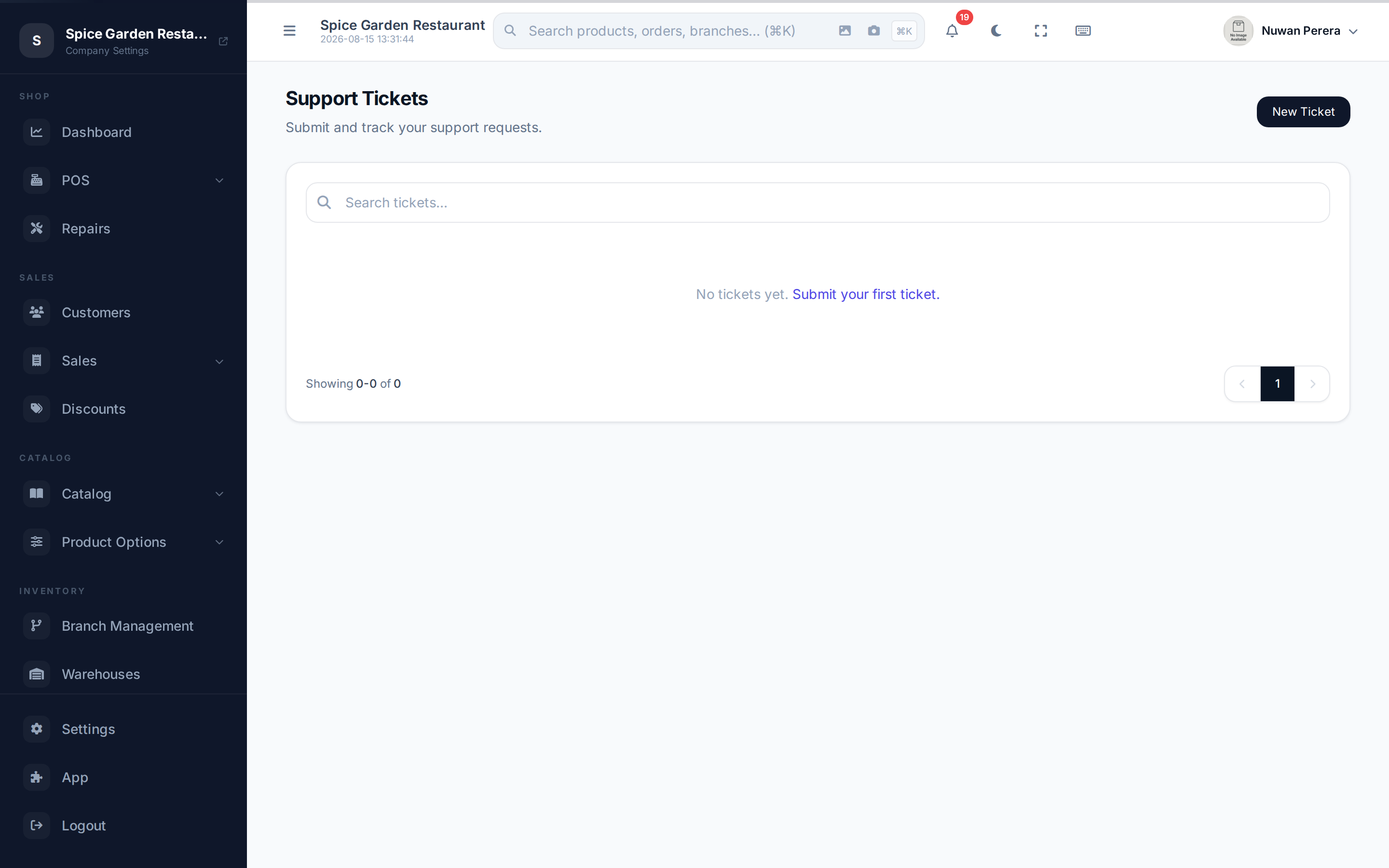This screenshot has width=1389, height=868.
Task: Open company settings external link icon
Action: point(223,41)
